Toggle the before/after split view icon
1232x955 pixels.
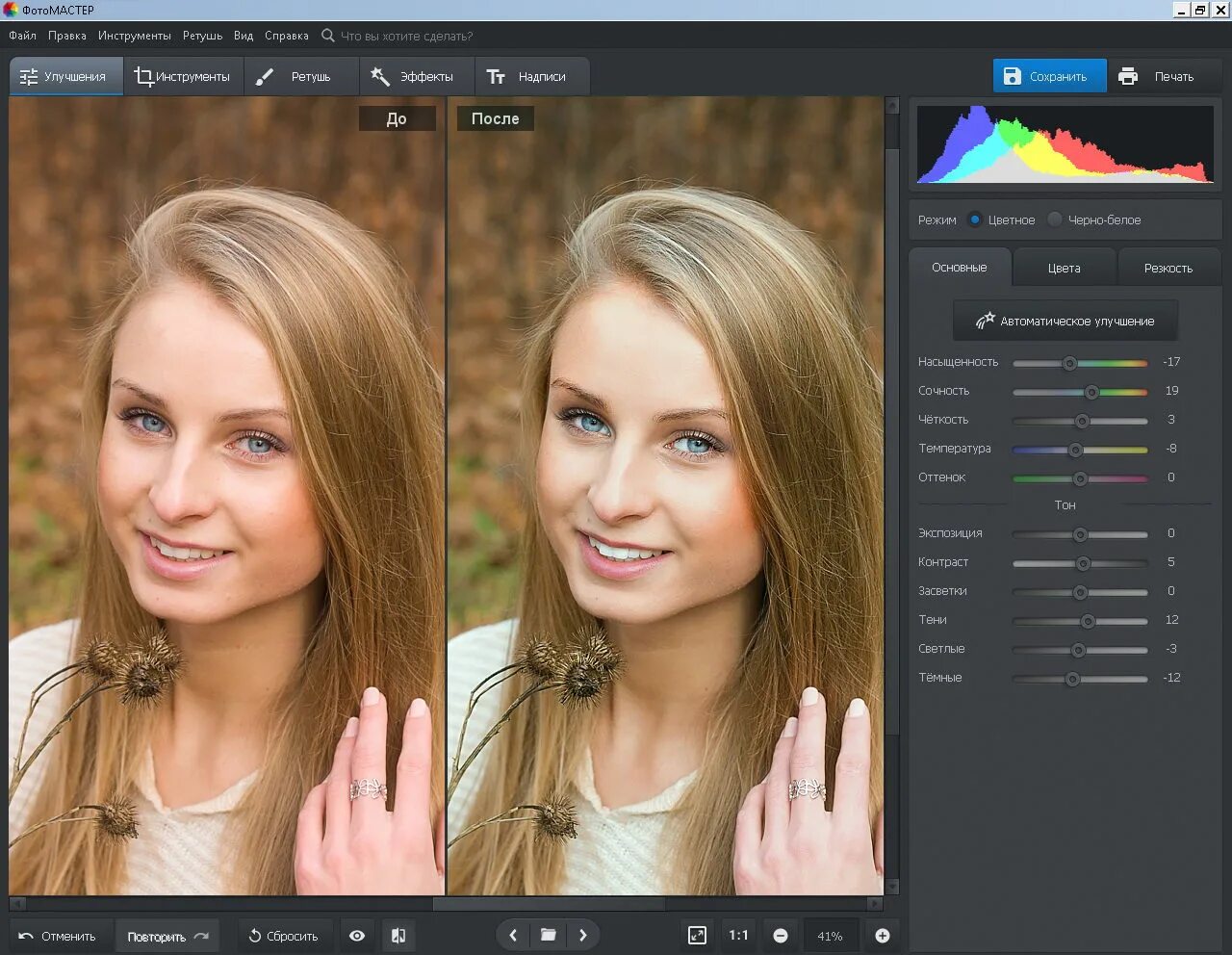coord(398,936)
